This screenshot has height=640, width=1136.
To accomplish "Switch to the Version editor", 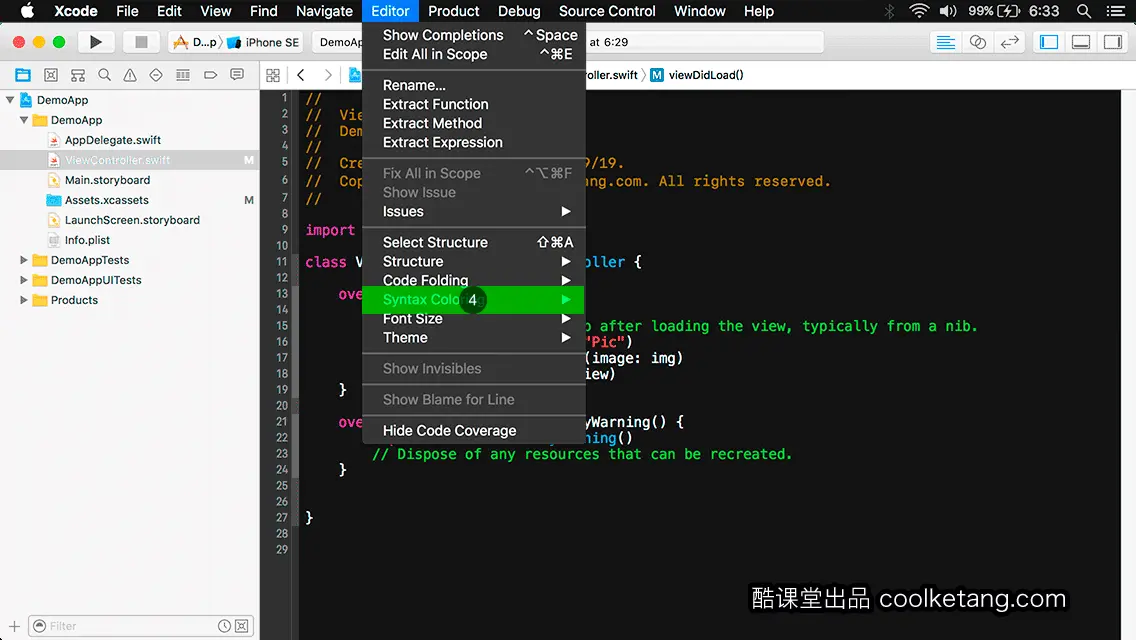I will pyautogui.click(x=1010, y=42).
